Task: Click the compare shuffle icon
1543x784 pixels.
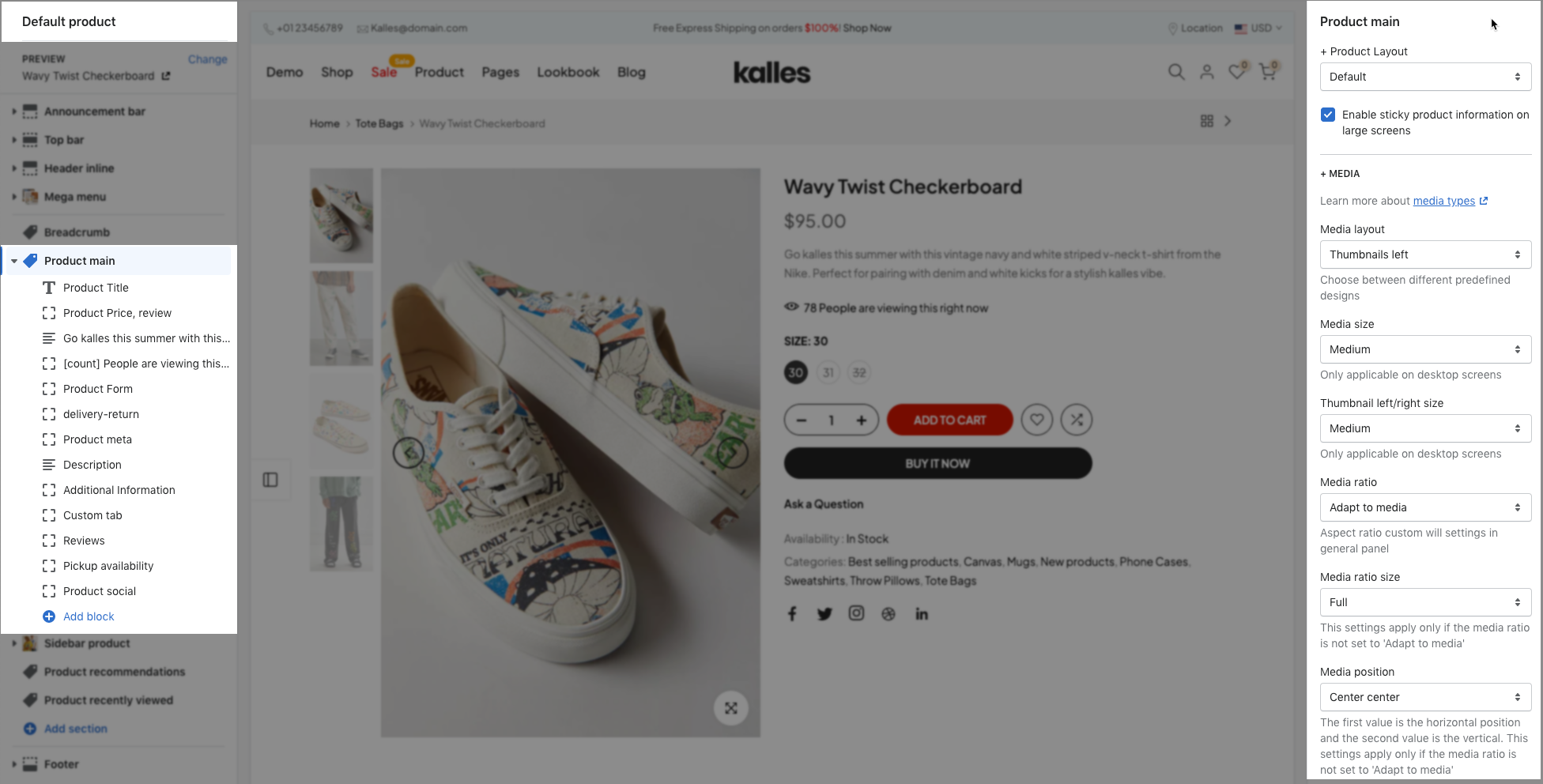Action: coord(1077,420)
